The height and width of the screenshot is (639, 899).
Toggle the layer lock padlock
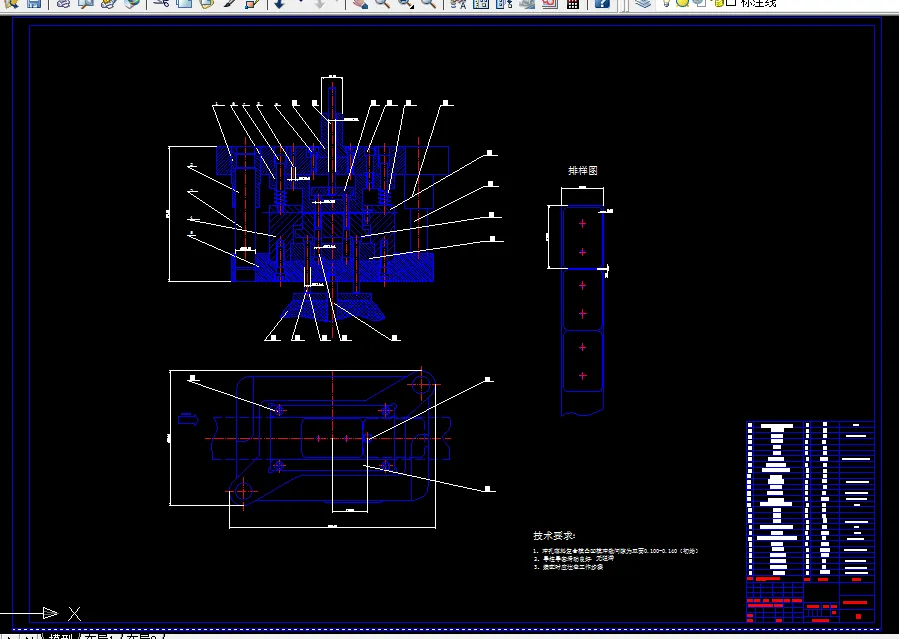717,3
